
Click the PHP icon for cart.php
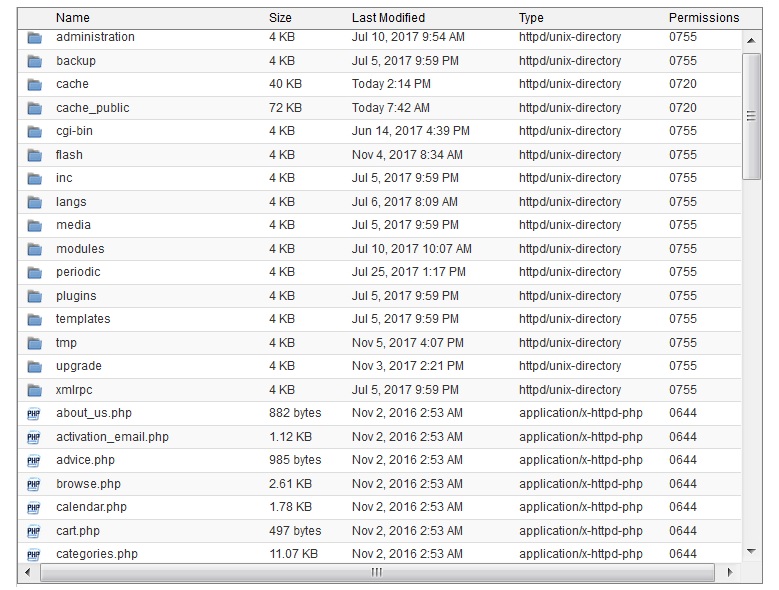[x=34, y=531]
